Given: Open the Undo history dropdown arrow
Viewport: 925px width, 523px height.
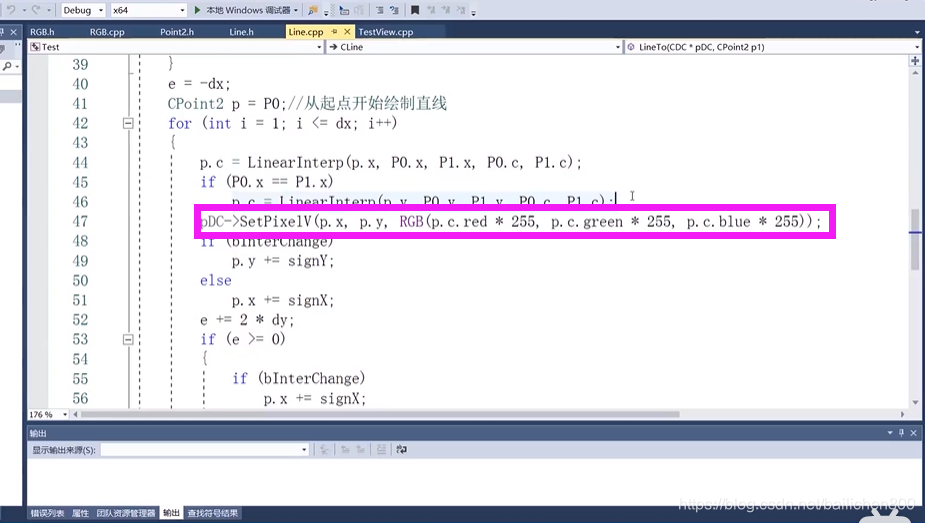Looking at the screenshot, I should [23, 11].
